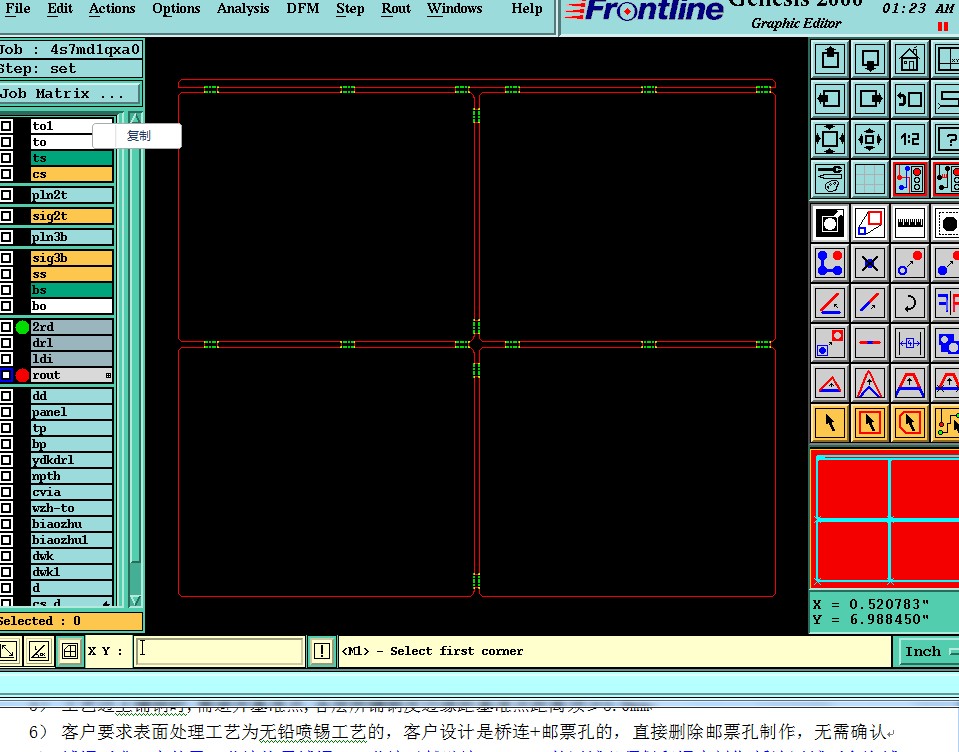Open the Job Matrix ... button

(69, 94)
